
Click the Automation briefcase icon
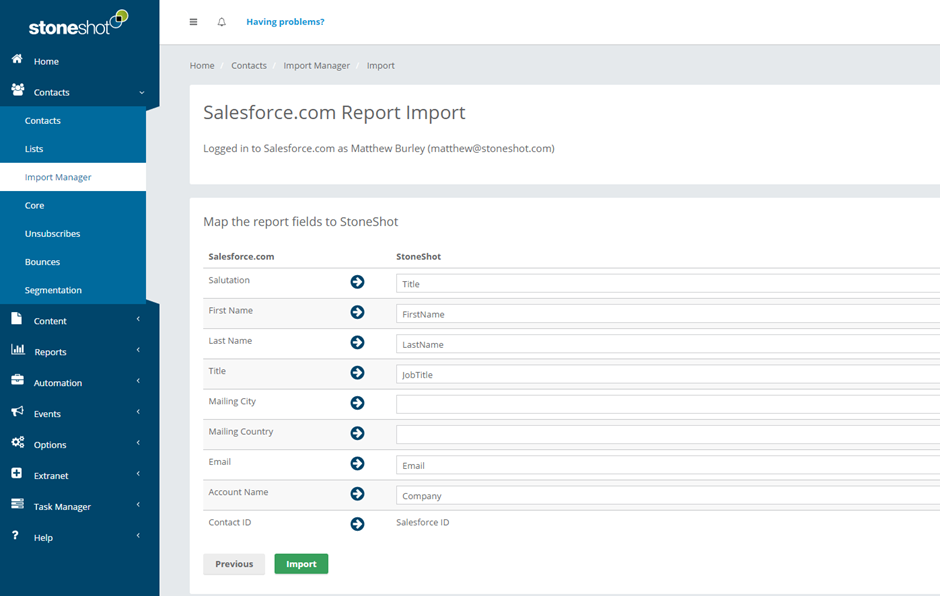tap(17, 380)
